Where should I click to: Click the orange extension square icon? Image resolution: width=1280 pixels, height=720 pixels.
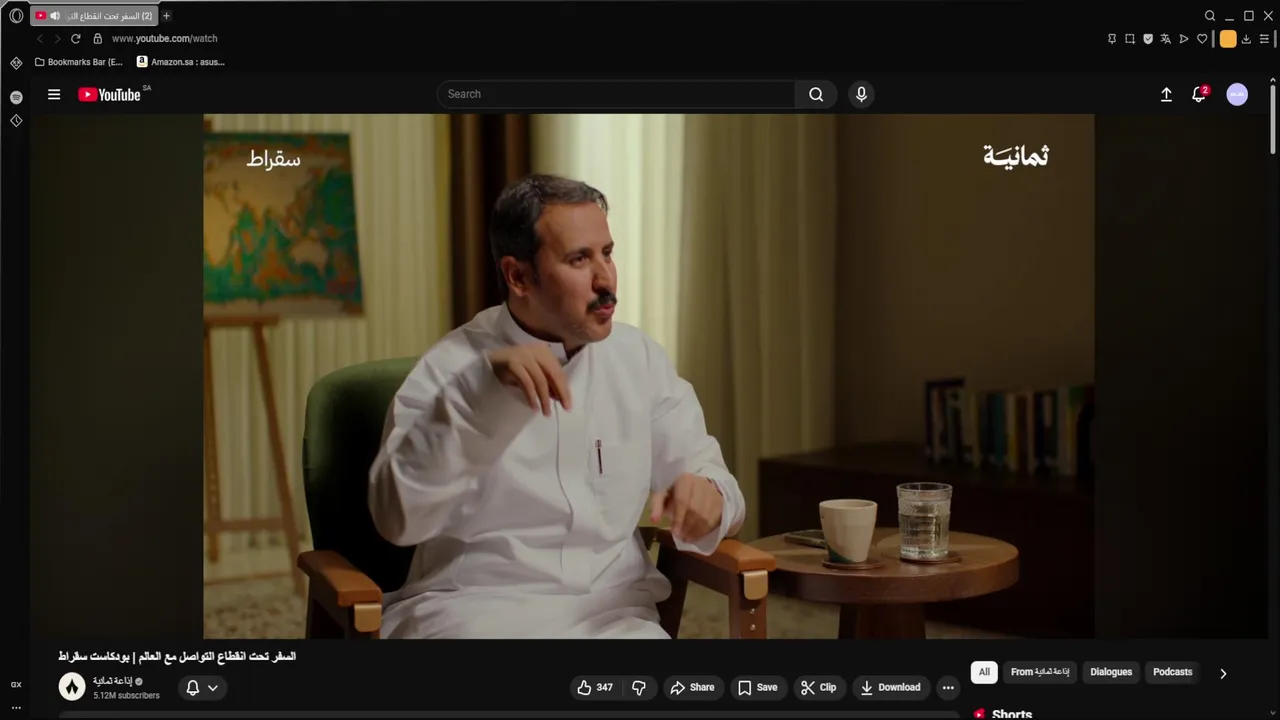click(x=1228, y=39)
